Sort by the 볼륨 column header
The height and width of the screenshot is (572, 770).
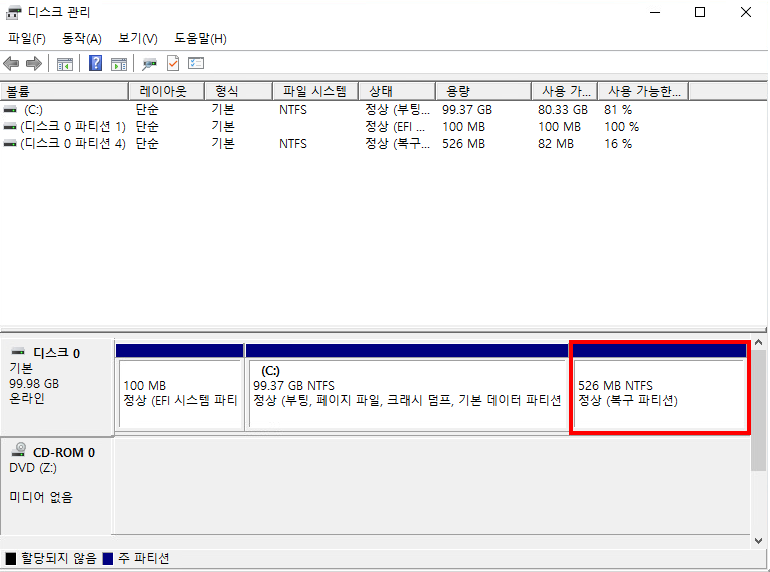click(64, 91)
